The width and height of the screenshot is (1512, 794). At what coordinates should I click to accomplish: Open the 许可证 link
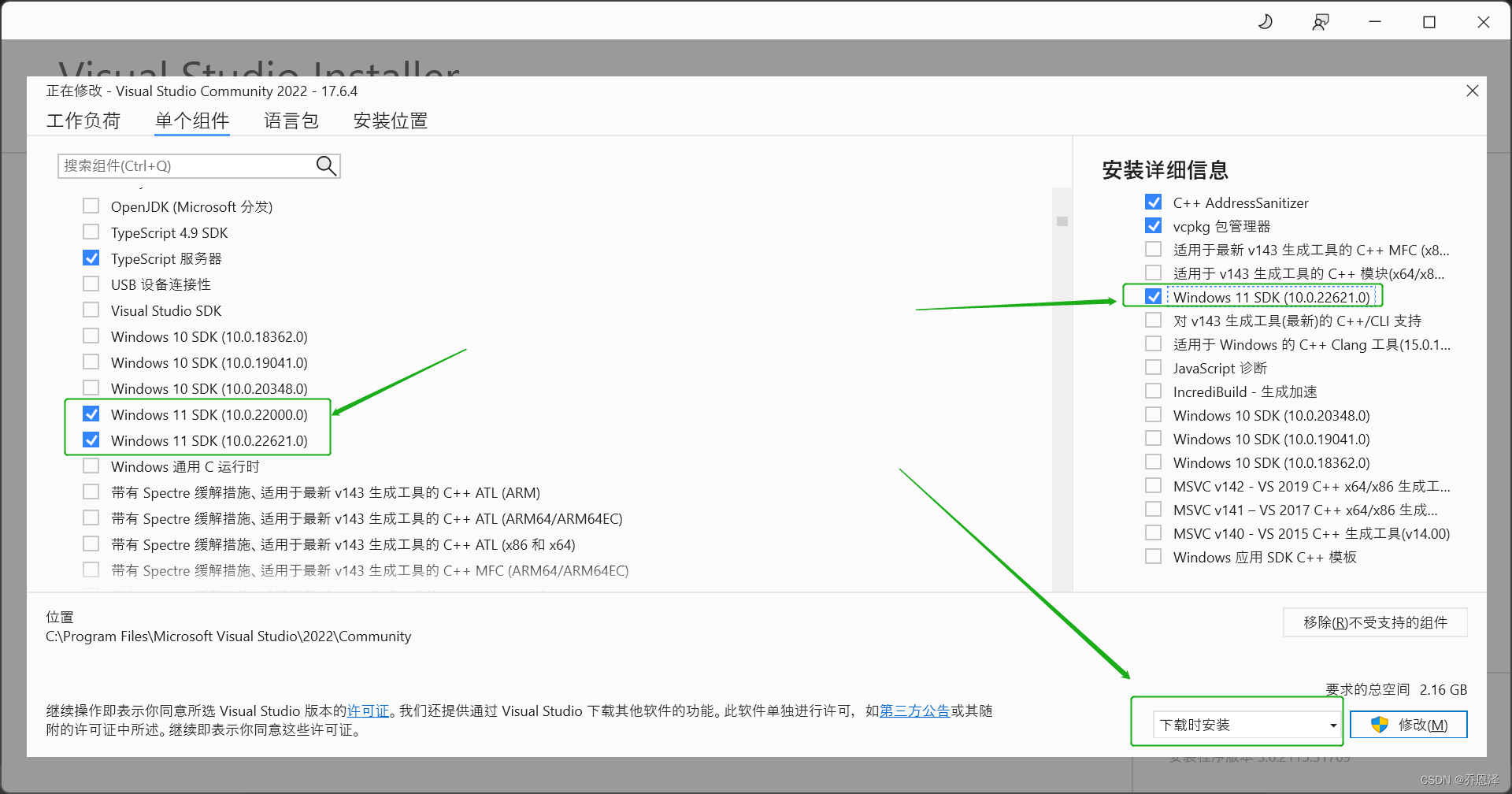pos(367,711)
